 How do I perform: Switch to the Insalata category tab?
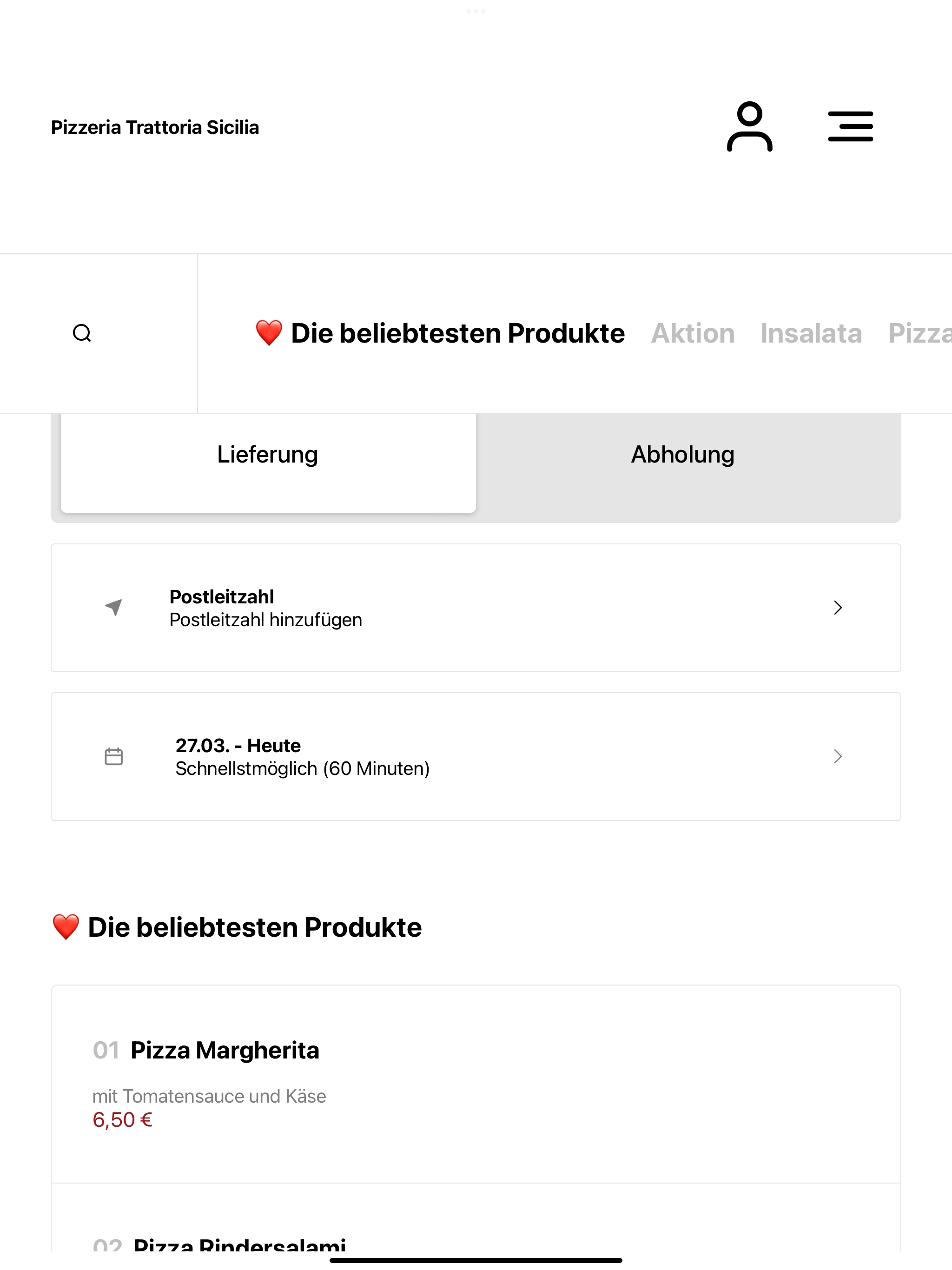click(x=811, y=333)
